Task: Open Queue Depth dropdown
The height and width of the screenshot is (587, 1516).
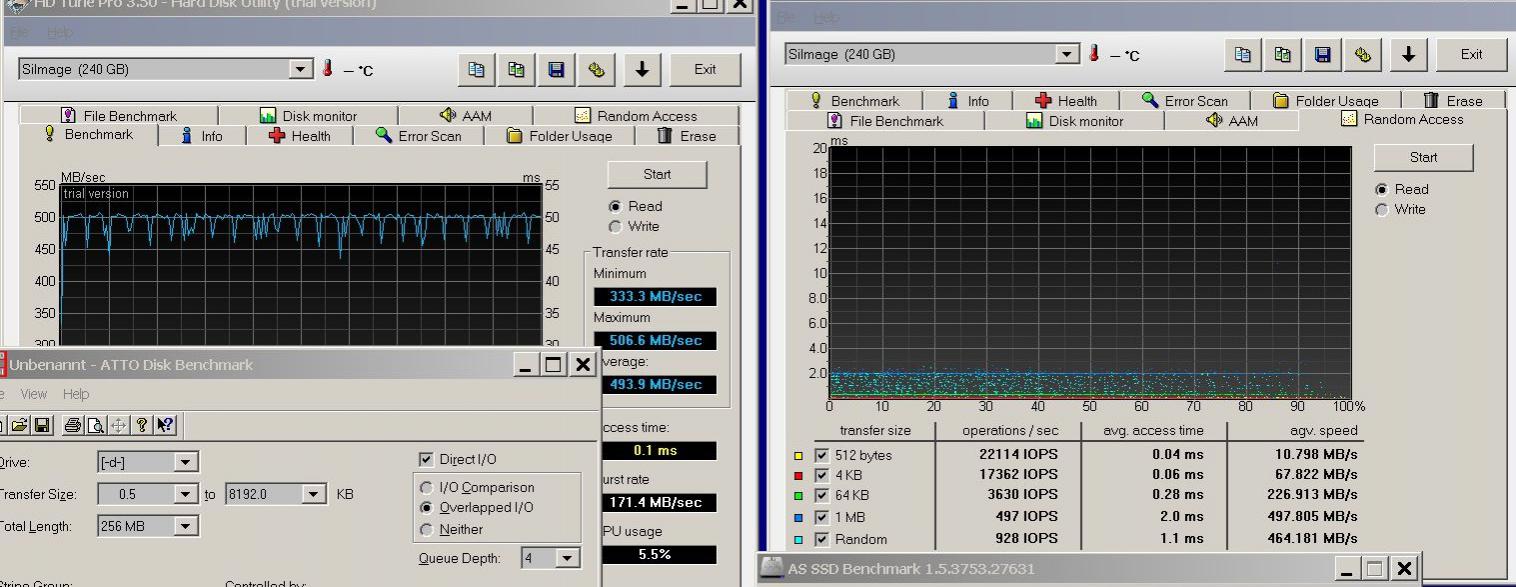Action: pos(568,558)
